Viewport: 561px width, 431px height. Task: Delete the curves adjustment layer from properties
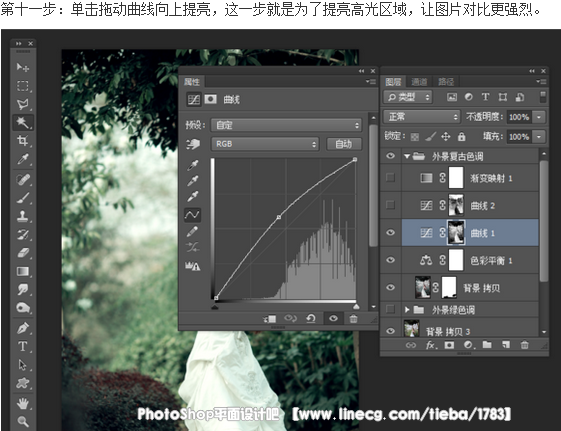pyautogui.click(x=353, y=318)
